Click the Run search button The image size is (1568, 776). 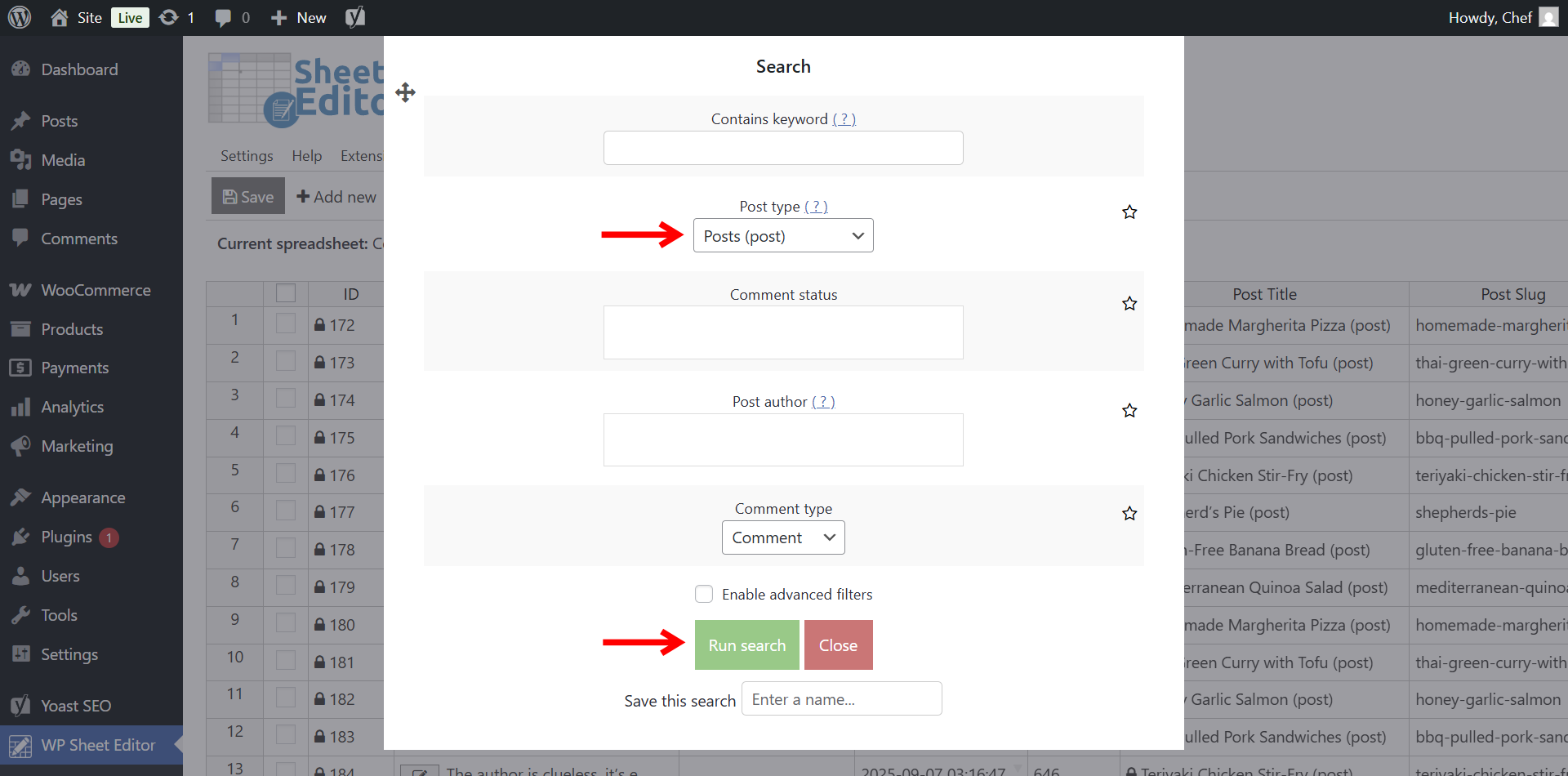pos(747,645)
